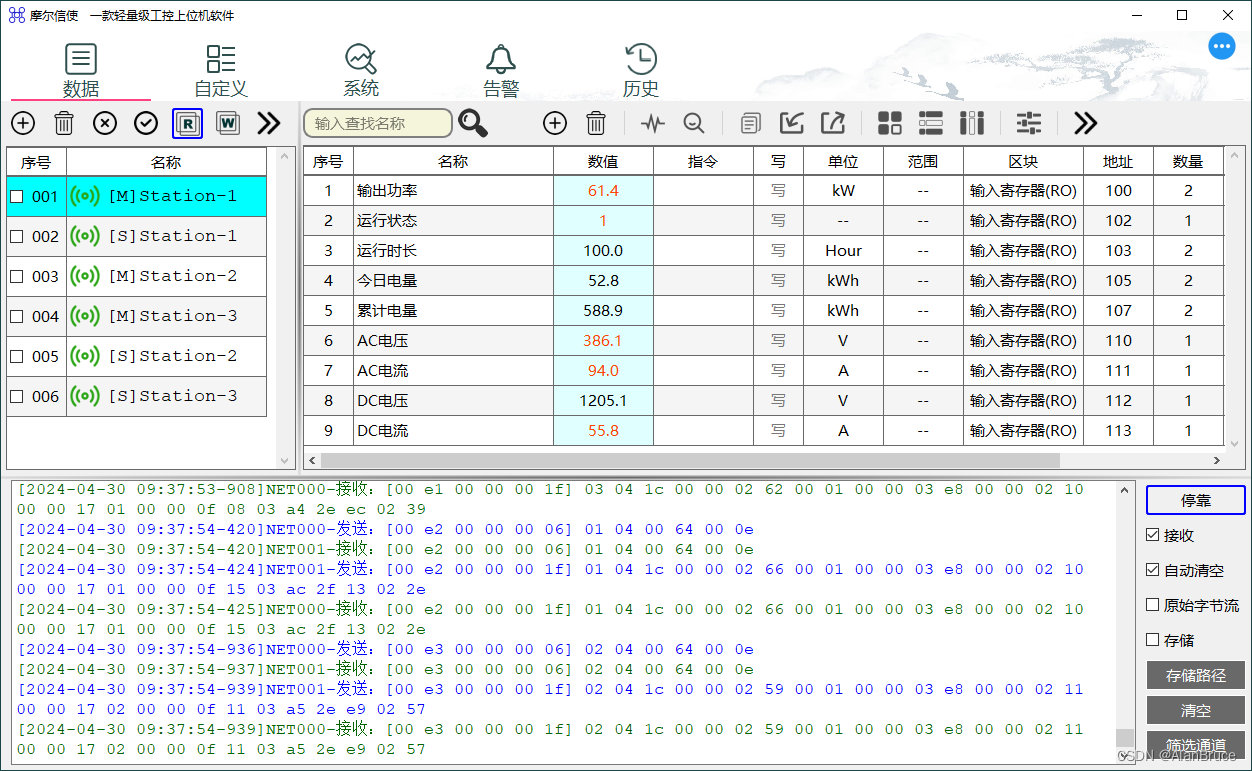Screen dimensions: 1252x771
Task: Expand more tools in the station toolbar
Action: 269,123
